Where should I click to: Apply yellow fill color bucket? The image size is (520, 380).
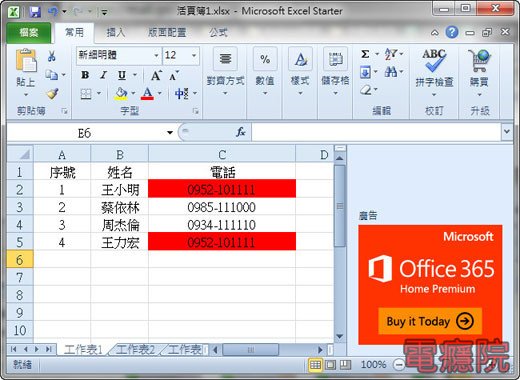(x=121, y=94)
